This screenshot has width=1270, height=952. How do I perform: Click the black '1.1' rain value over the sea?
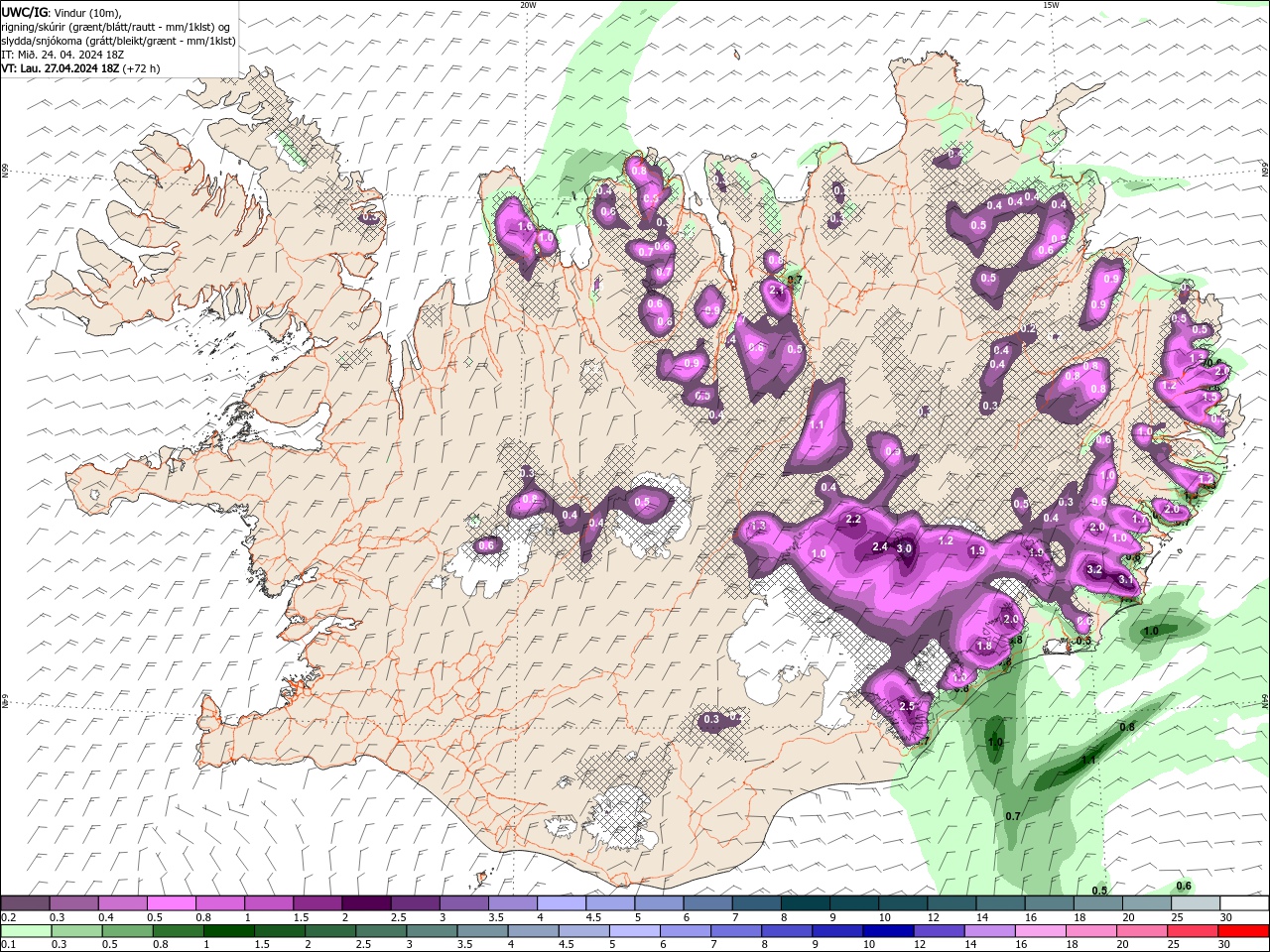[x=1088, y=760]
